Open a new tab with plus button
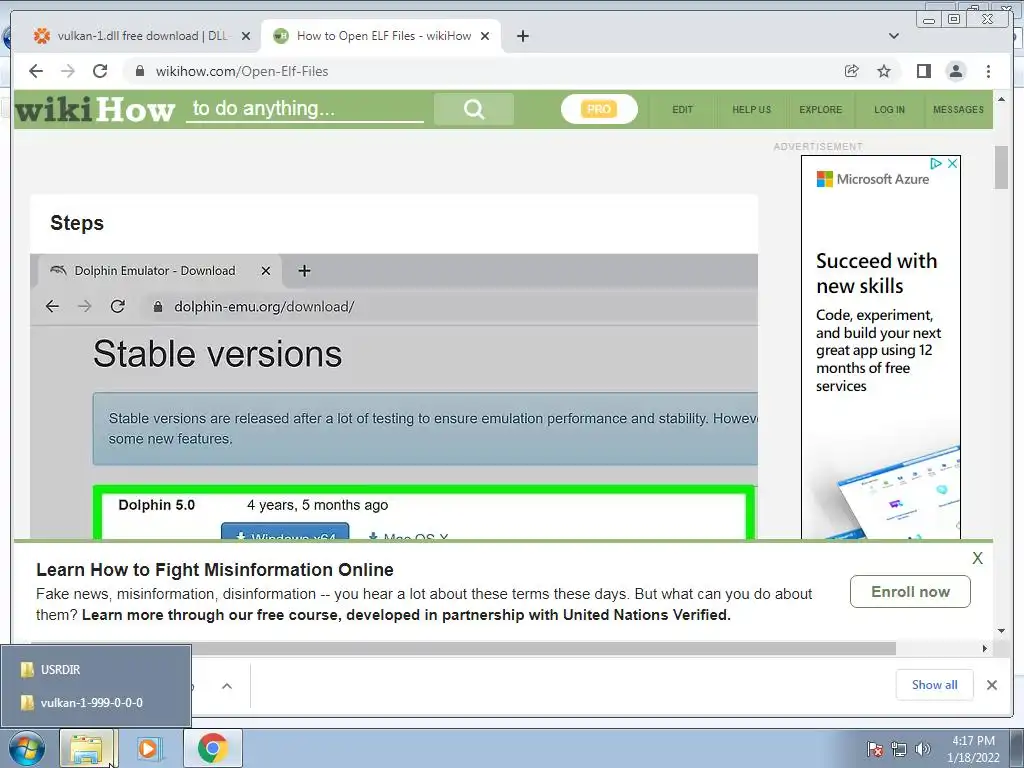 (522, 36)
